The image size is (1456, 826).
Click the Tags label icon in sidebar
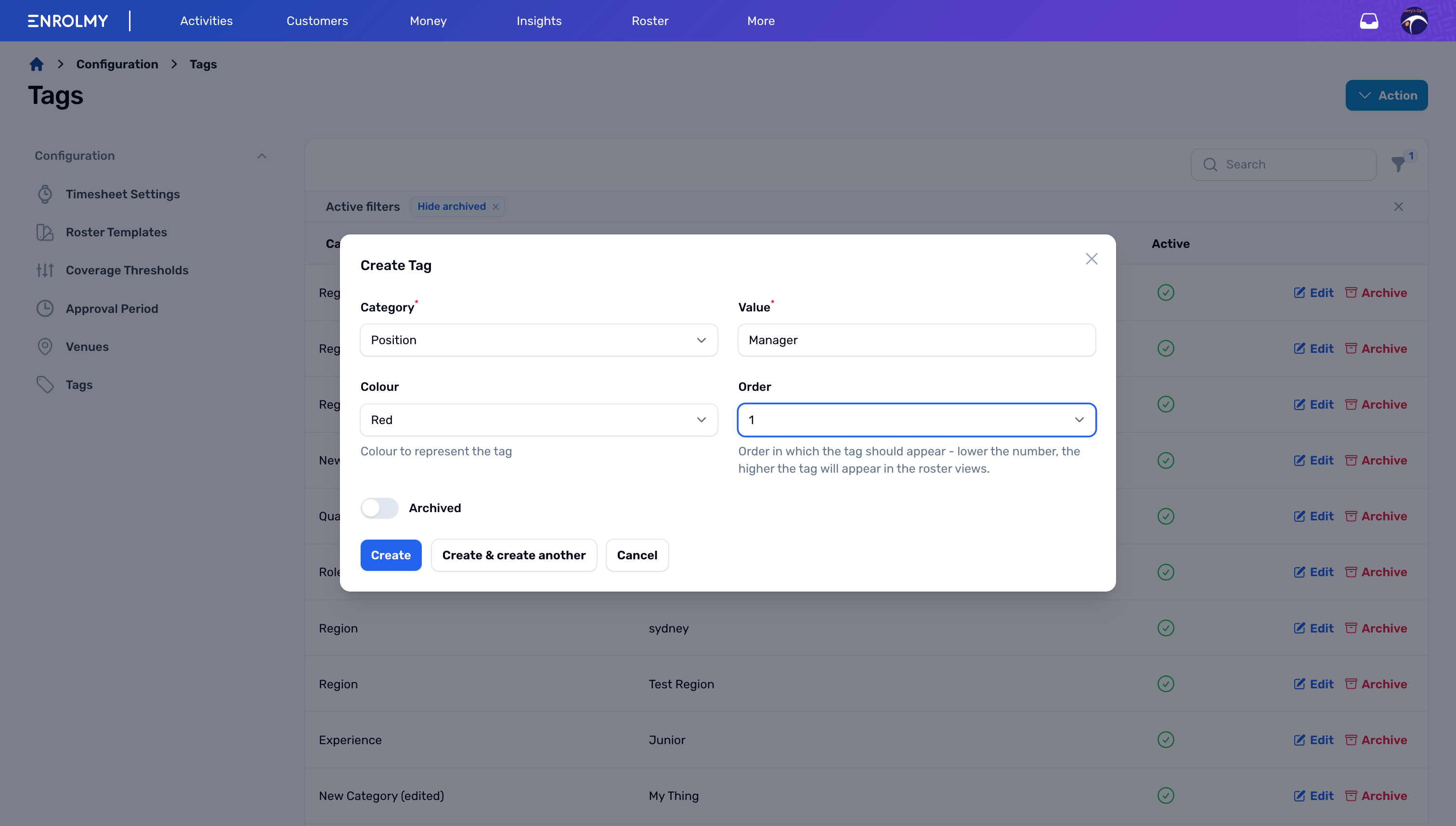(x=45, y=385)
